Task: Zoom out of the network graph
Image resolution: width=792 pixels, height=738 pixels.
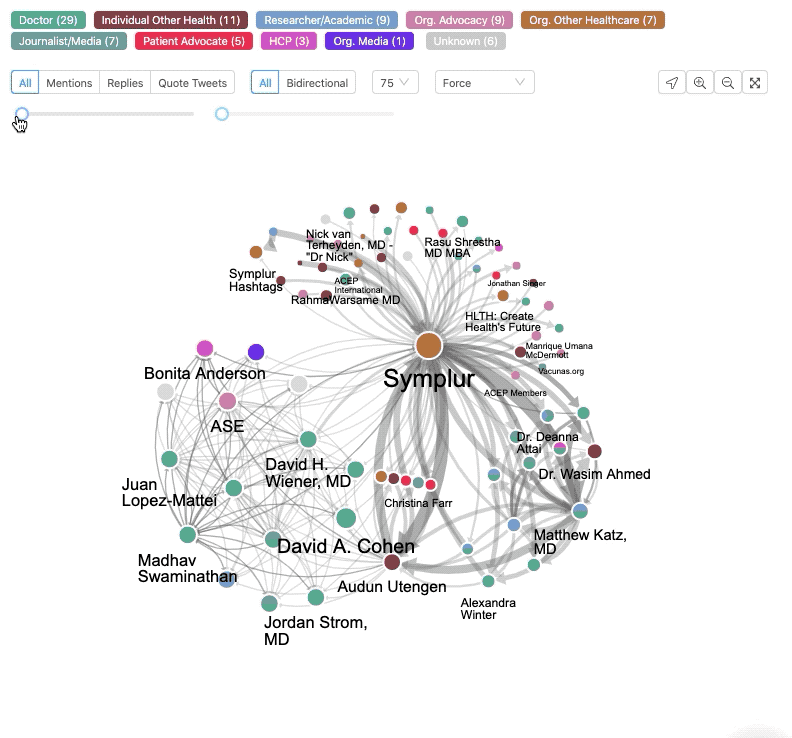Action: (727, 82)
